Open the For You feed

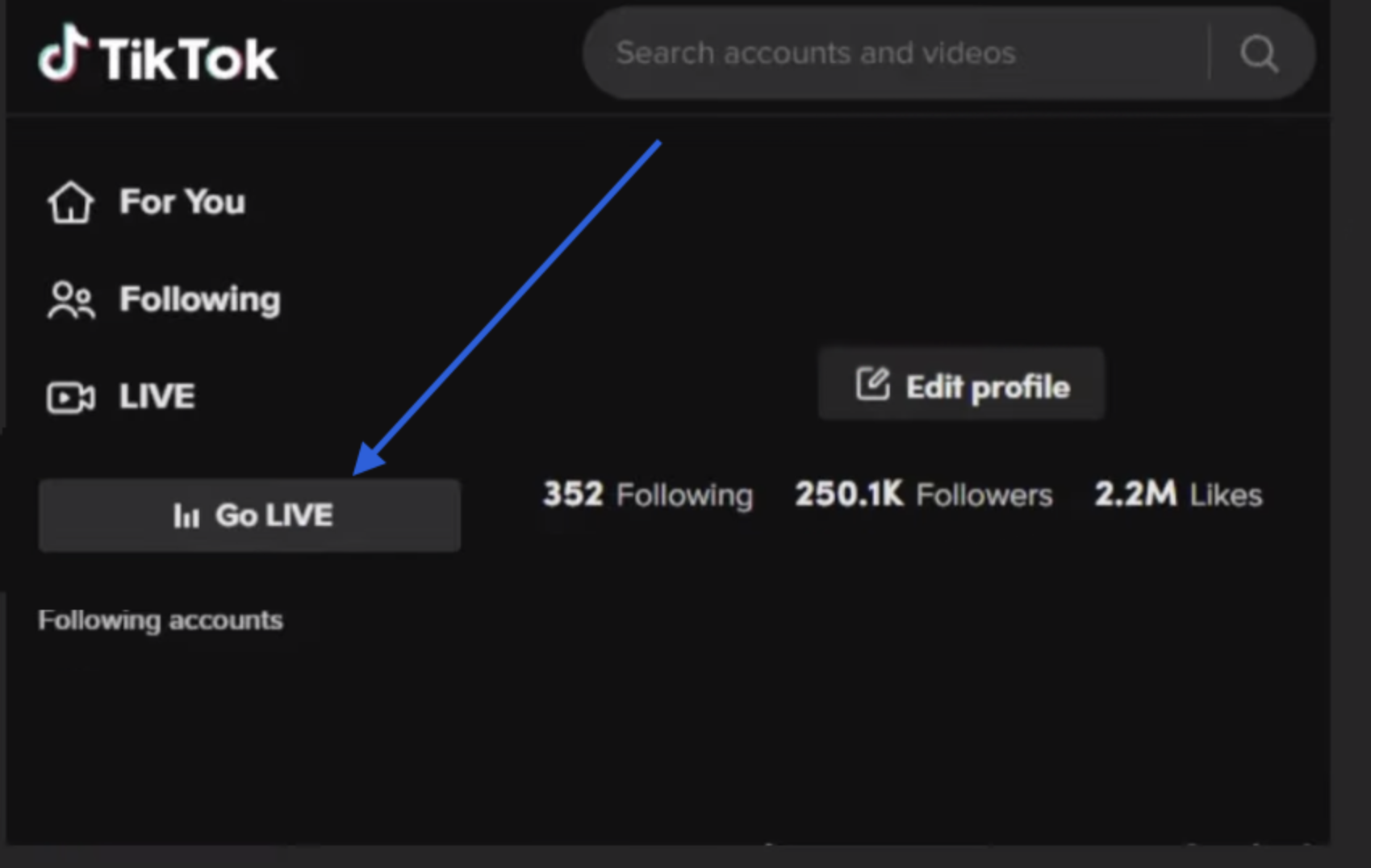click(146, 202)
